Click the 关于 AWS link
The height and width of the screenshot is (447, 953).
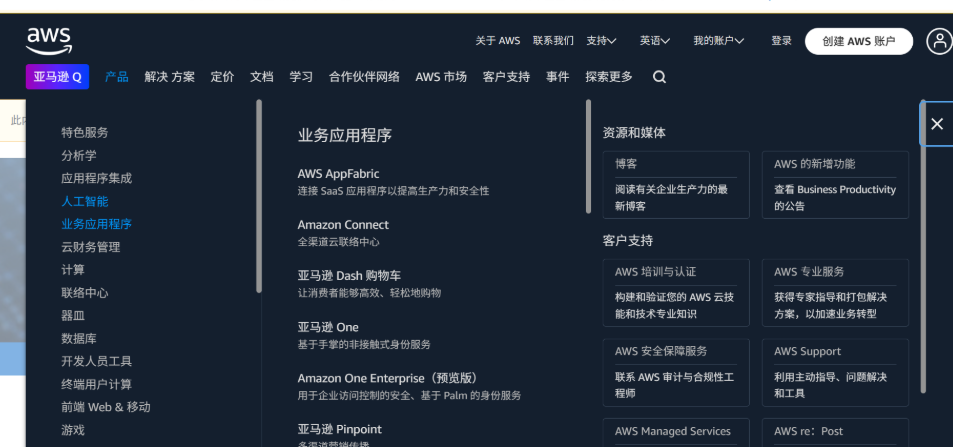498,41
